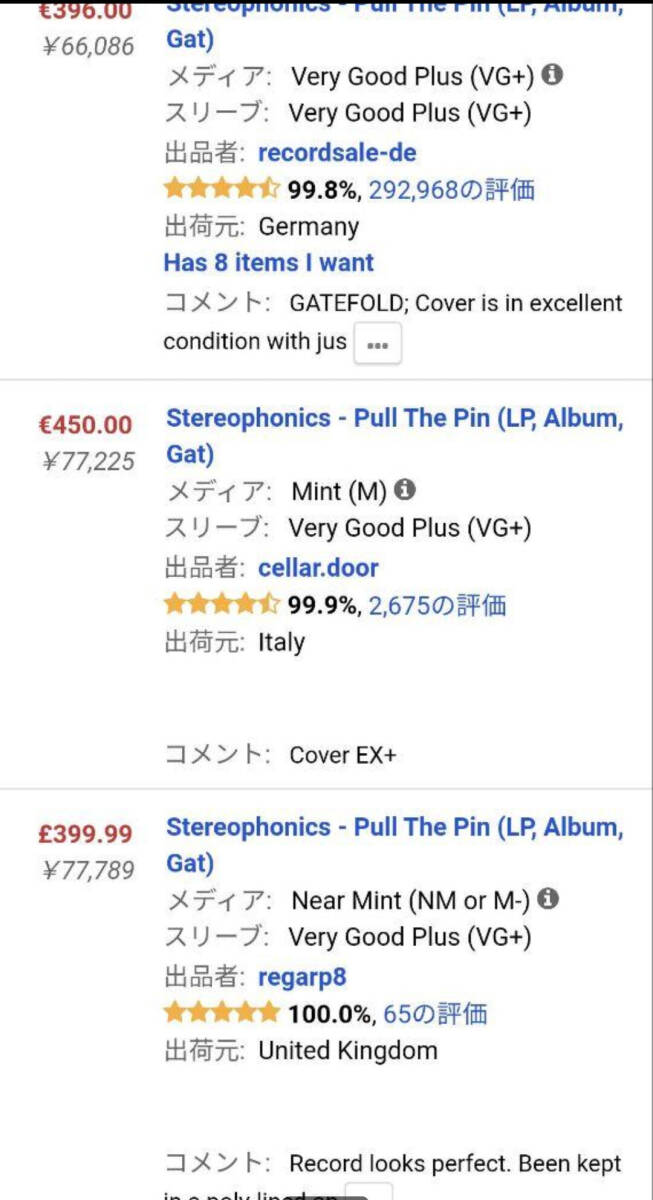Click info icon next to Near Mint grade
Screen dimensions: 653x1200
click(x=548, y=898)
